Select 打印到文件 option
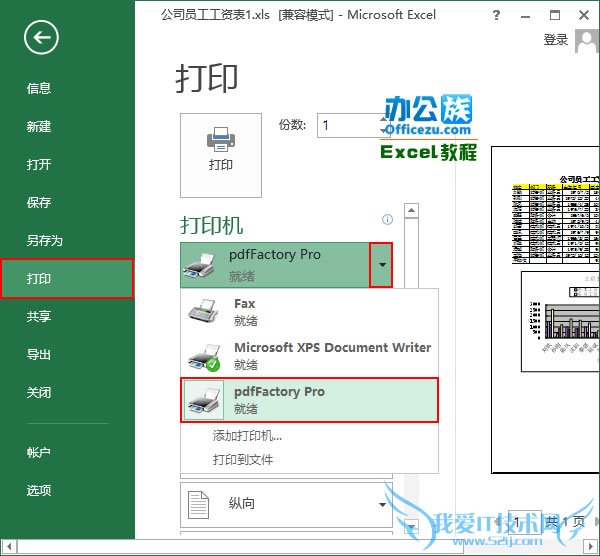 (x=243, y=459)
